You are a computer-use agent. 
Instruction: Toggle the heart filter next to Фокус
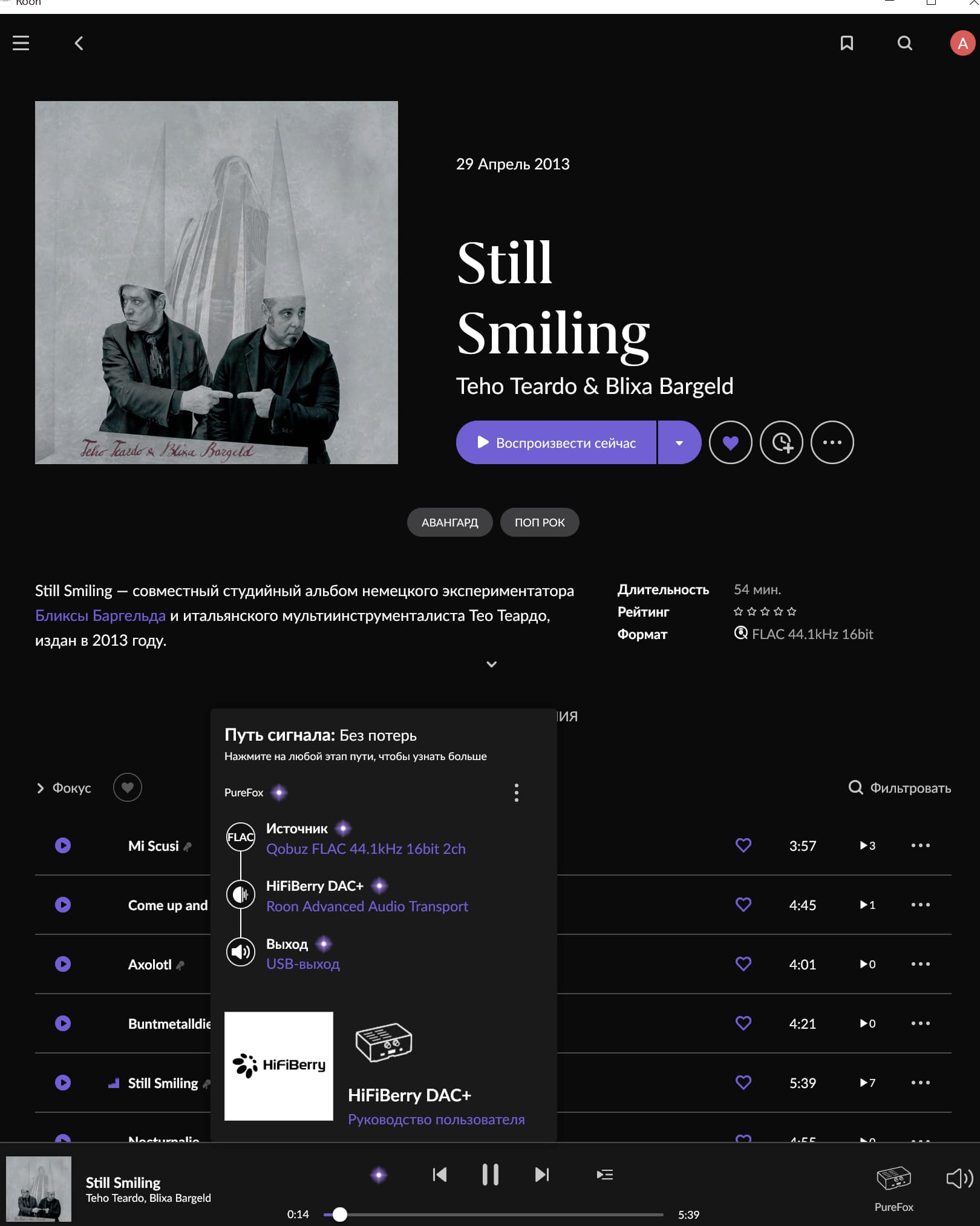(x=127, y=787)
